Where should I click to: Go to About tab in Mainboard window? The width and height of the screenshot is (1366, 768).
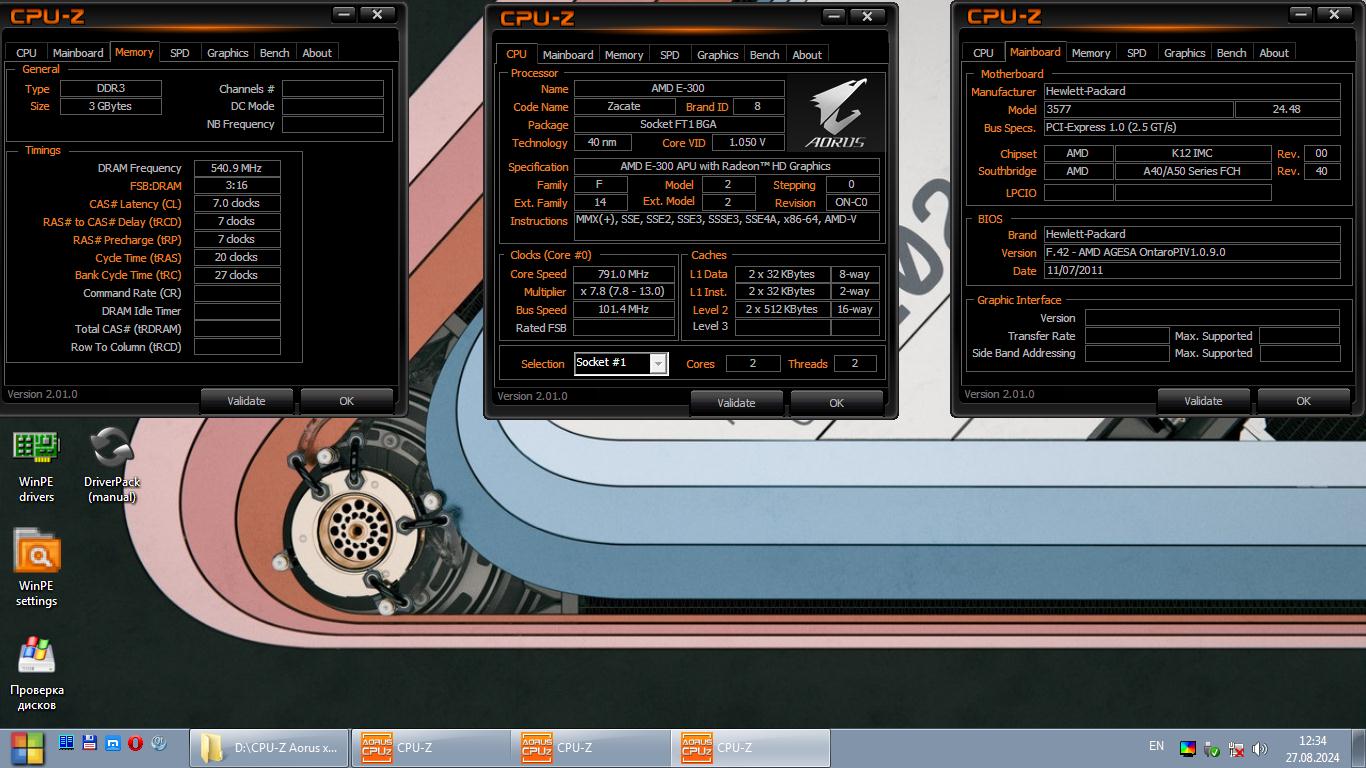1274,53
